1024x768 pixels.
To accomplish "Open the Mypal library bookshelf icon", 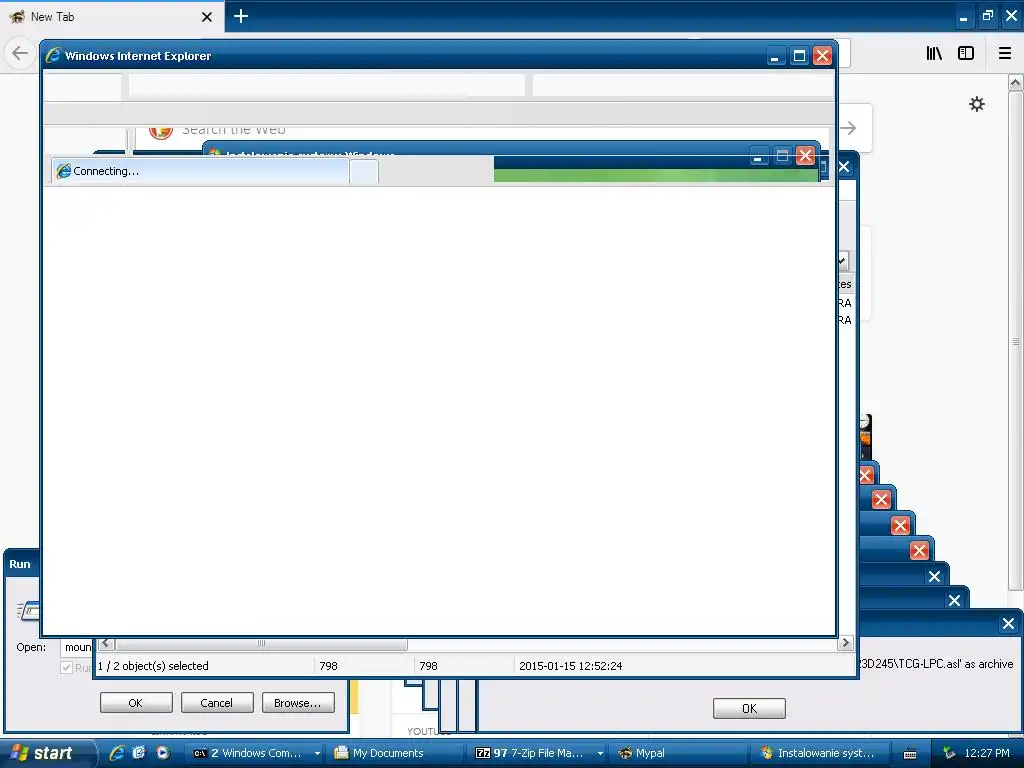I will [x=934, y=54].
